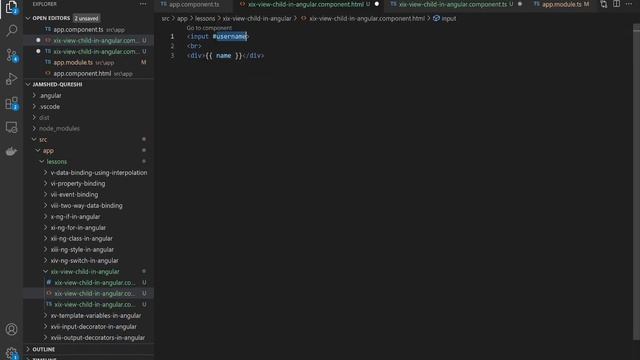Screen dimensions: 640x360
Task: Open the Docker view icon
Action: click(x=11, y=151)
